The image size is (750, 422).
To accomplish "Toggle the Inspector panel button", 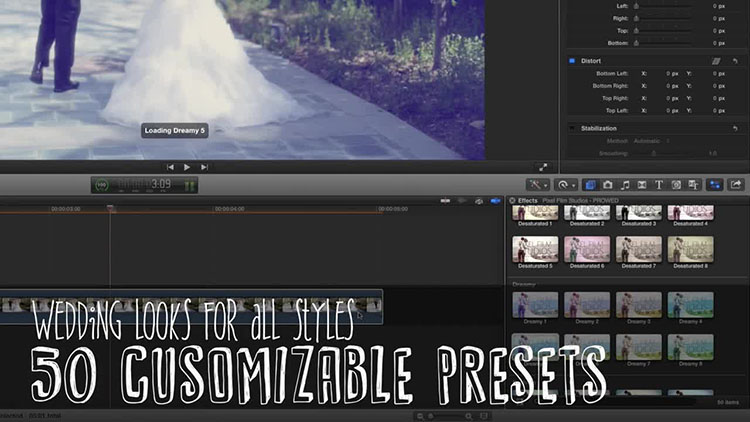I will pos(715,185).
